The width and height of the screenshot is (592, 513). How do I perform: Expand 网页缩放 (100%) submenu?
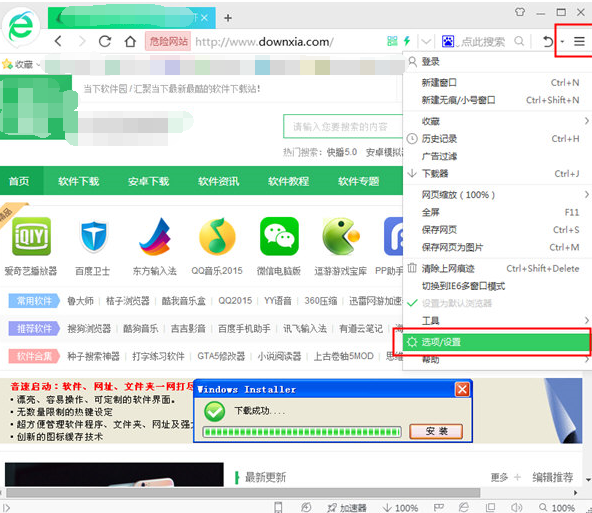pos(497,195)
